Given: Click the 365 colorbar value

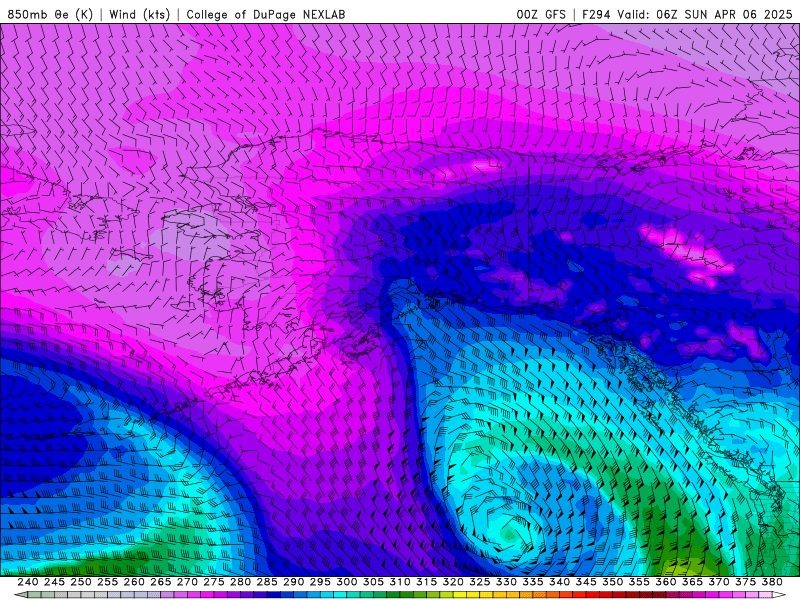Looking at the screenshot, I should [x=692, y=582].
